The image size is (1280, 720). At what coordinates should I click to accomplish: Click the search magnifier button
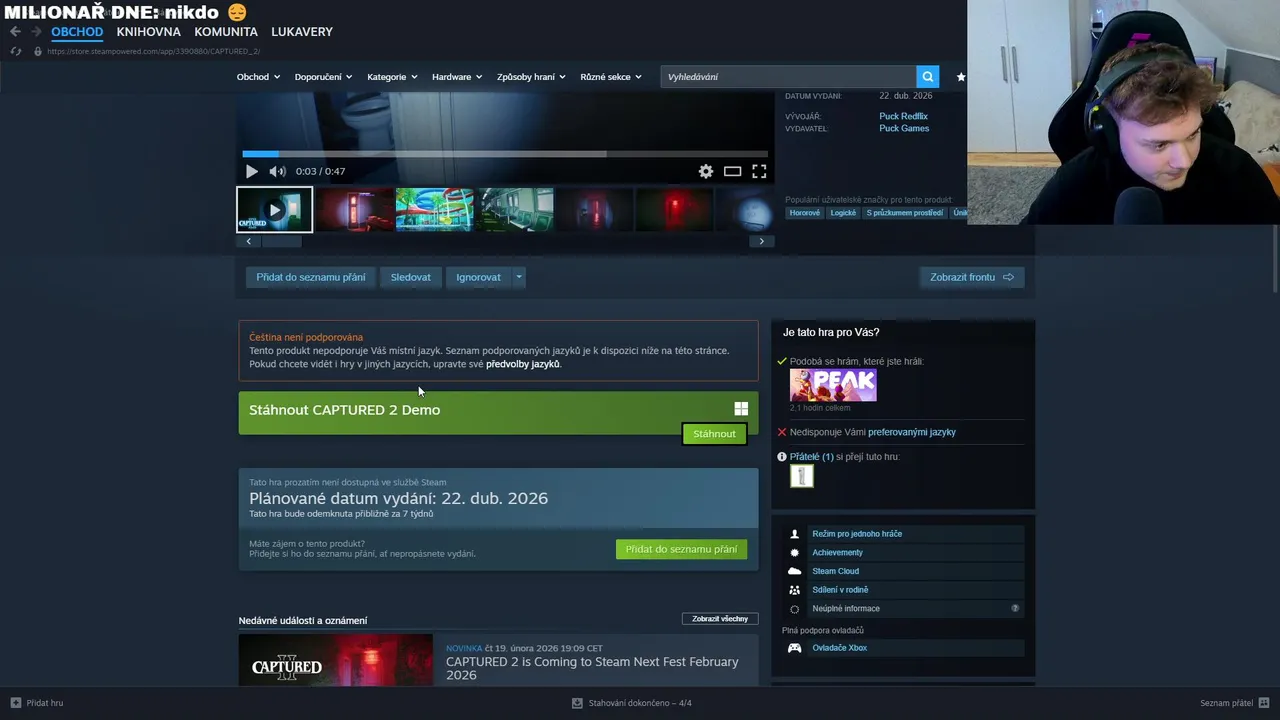928,77
